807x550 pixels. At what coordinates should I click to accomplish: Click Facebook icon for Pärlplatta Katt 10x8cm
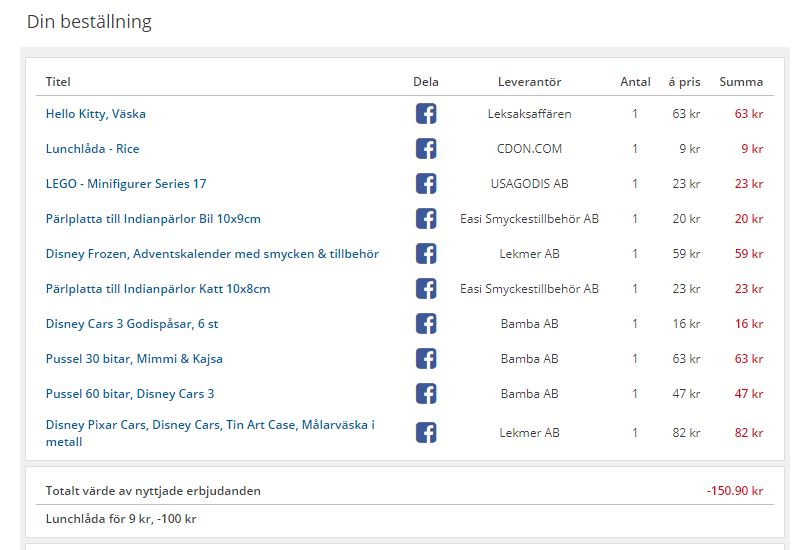[x=426, y=289]
